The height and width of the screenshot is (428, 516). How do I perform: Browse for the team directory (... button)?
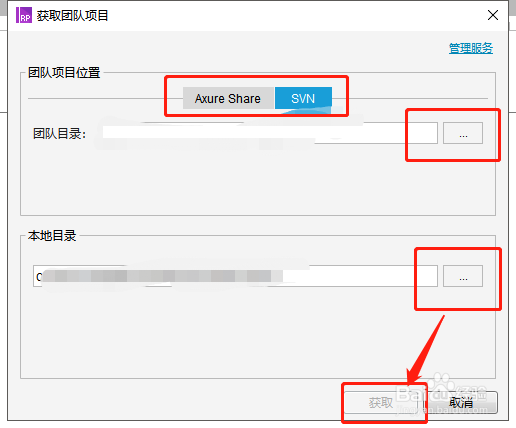[x=463, y=133]
